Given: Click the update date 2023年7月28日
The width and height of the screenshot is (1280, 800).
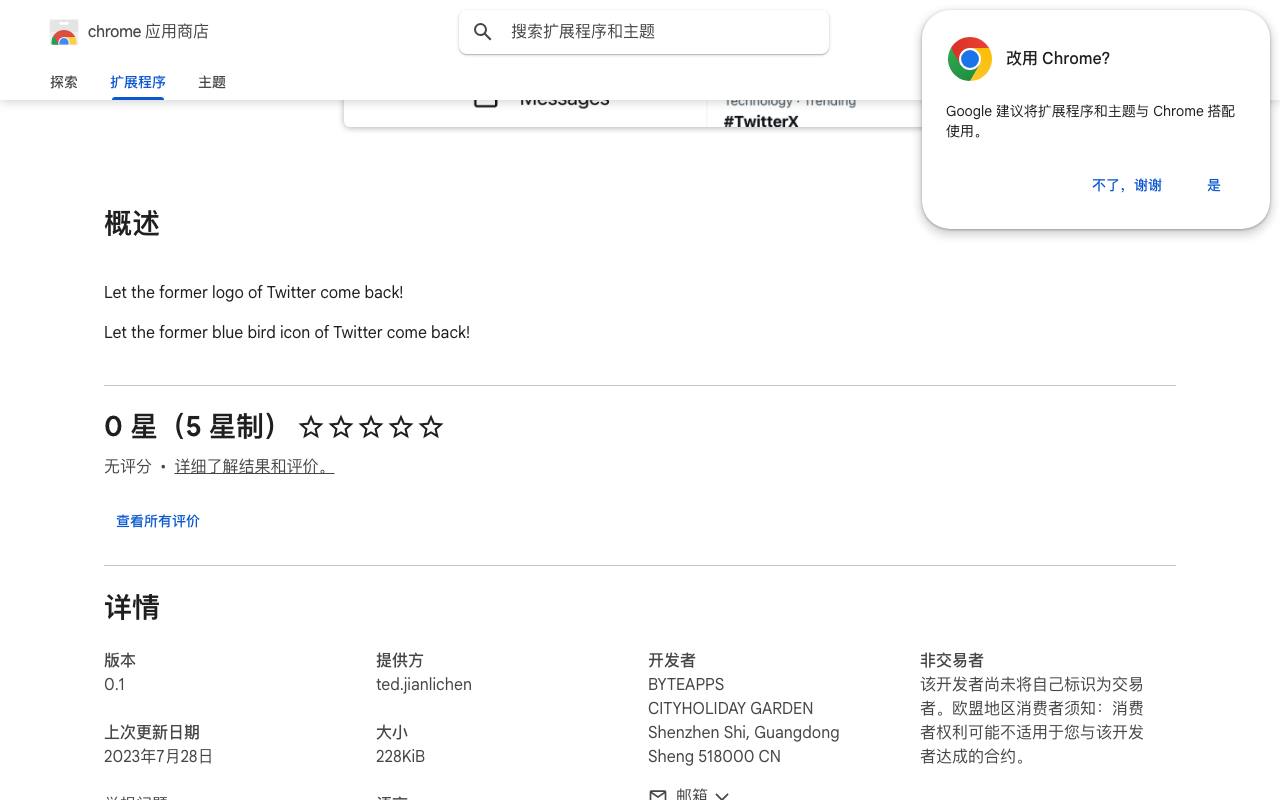Looking at the screenshot, I should (x=158, y=757).
